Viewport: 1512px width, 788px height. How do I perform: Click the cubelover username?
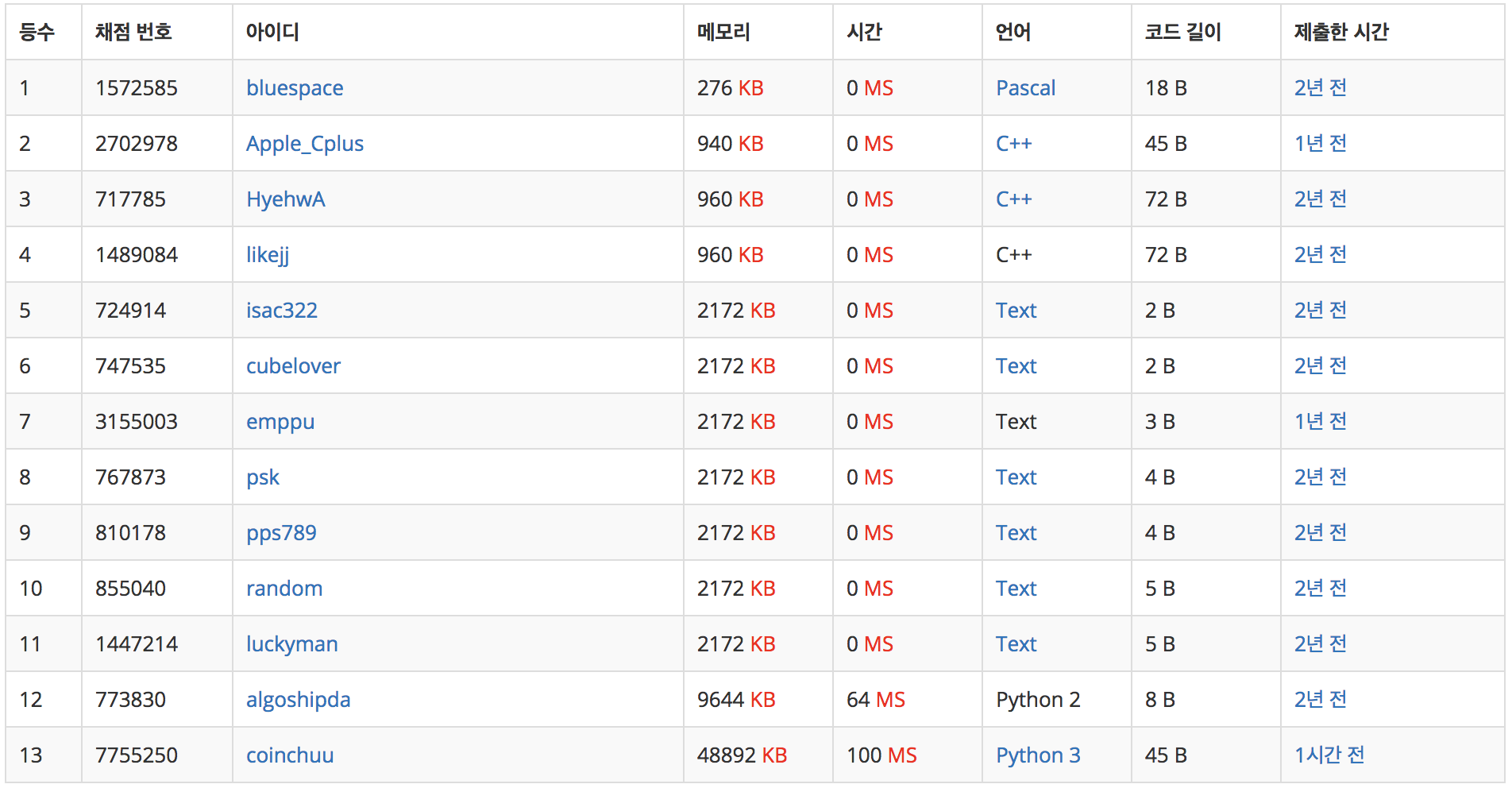293,366
